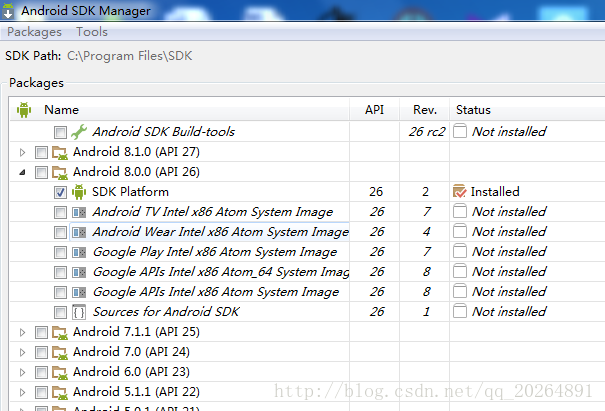Expand the Android 5.1.1 (API 22) node
Screen dimensions: 605x411
22,392
